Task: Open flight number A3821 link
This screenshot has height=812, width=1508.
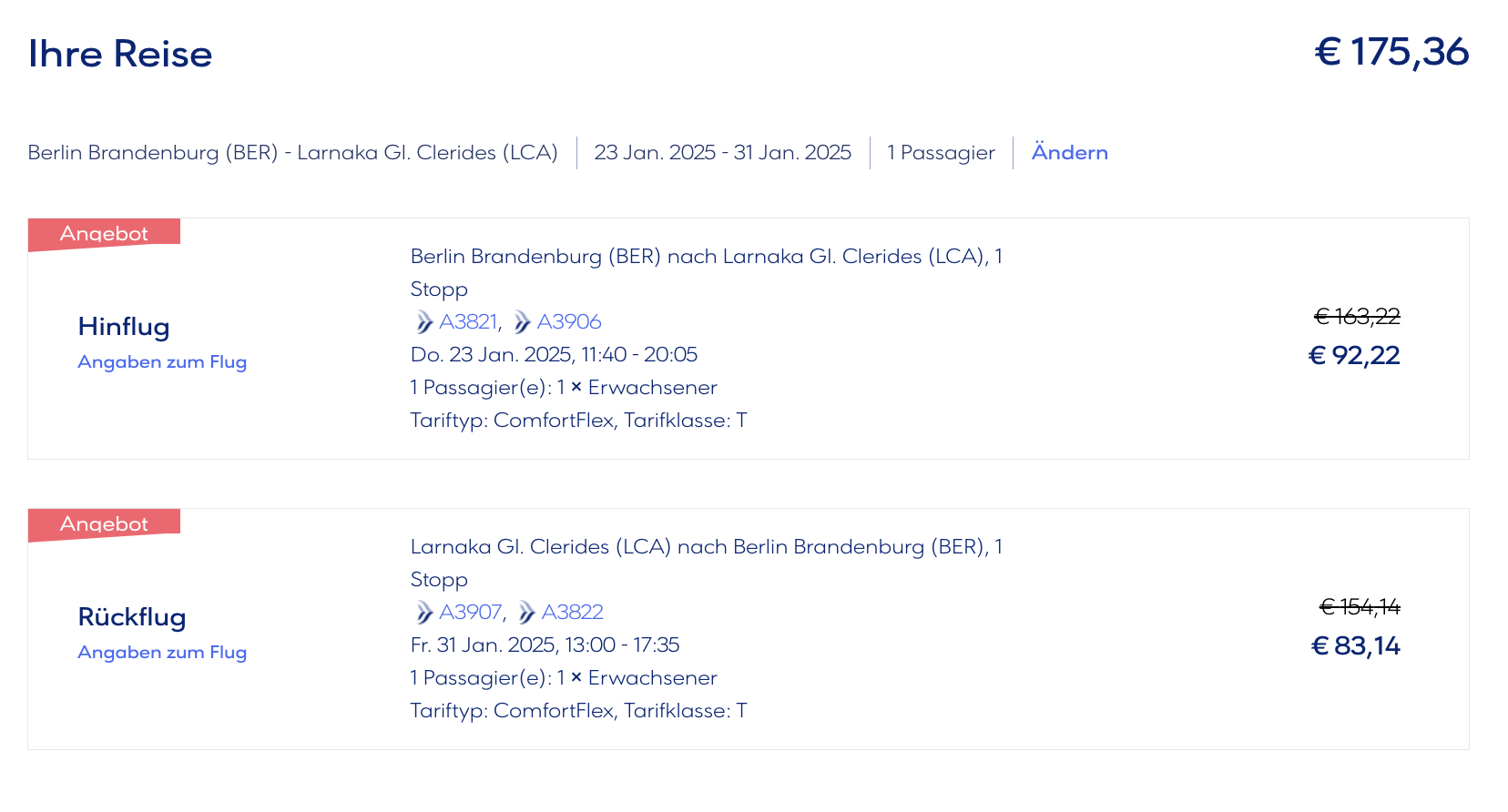Action: (x=468, y=322)
